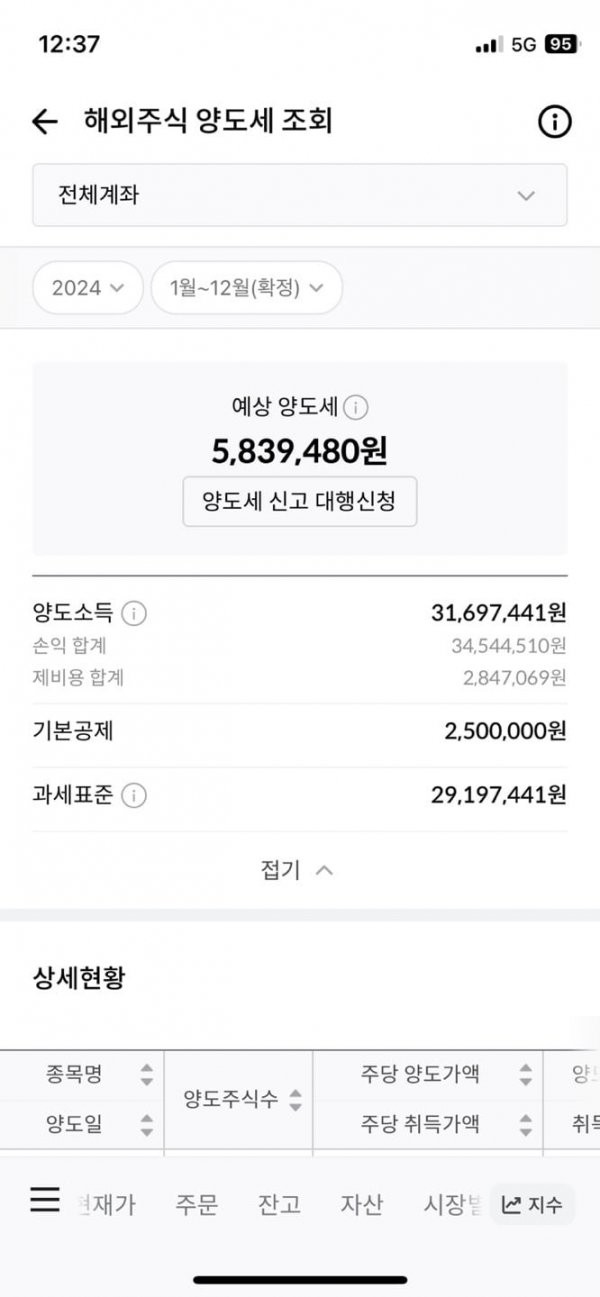Tap info icon beside 예상 양도세
Image resolution: width=600 pixels, height=1297 pixels.
[x=357, y=407]
